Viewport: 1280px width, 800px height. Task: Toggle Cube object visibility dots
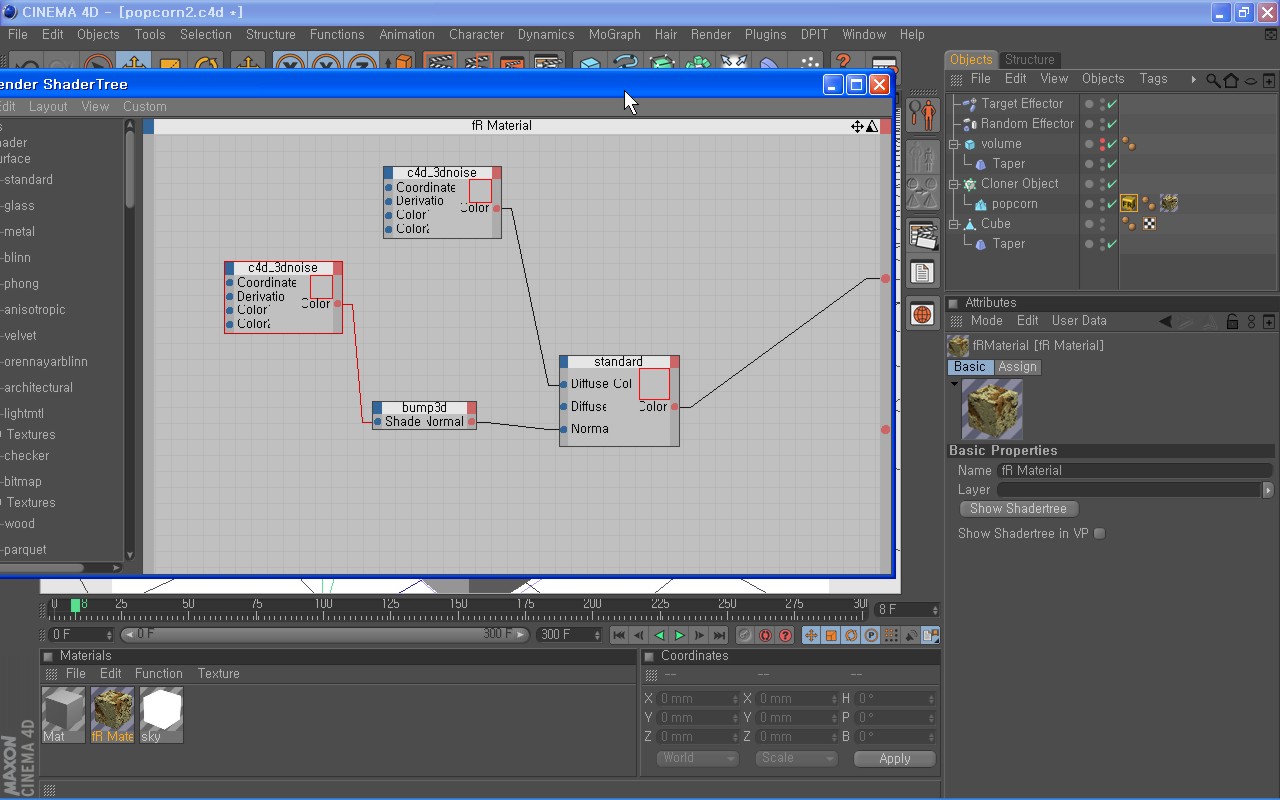[1102, 224]
